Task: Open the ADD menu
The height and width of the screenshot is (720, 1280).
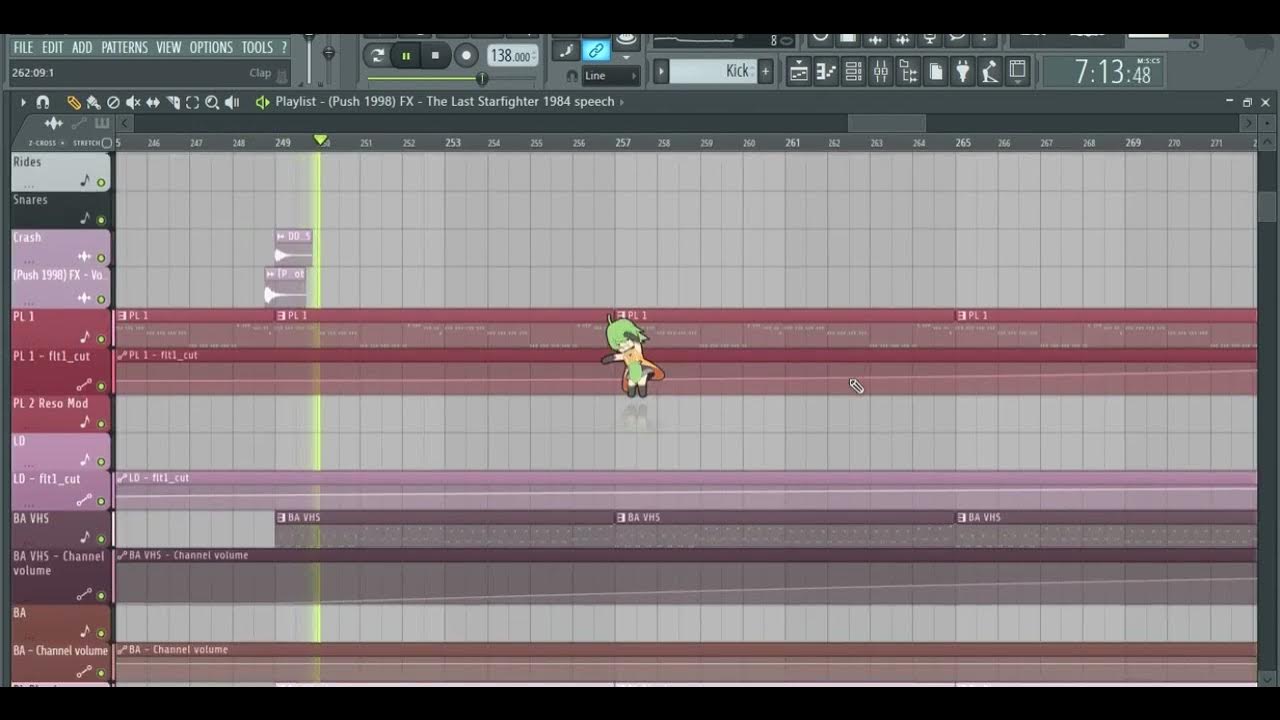Action: click(82, 47)
